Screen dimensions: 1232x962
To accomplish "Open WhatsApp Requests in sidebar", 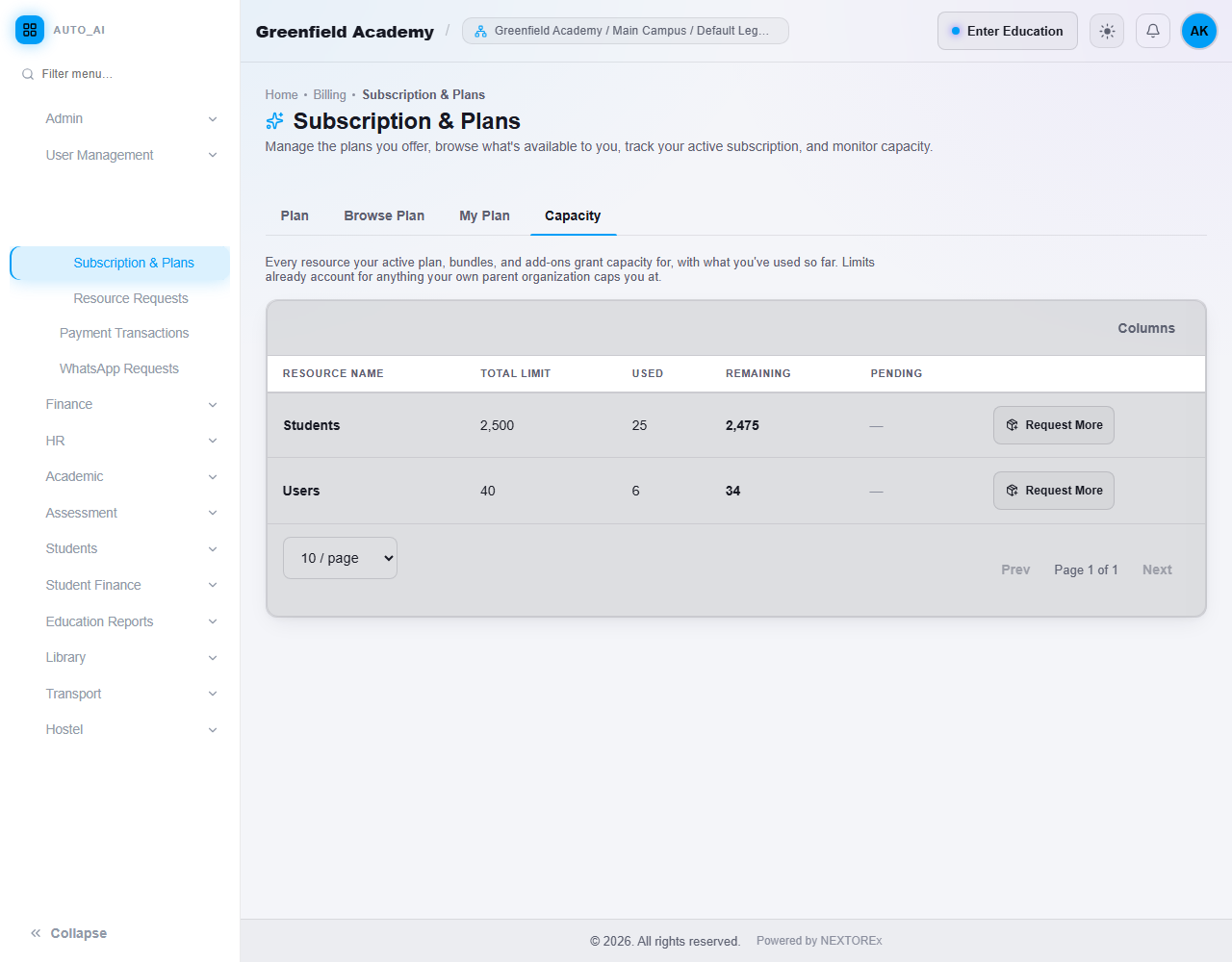I will 119,368.
